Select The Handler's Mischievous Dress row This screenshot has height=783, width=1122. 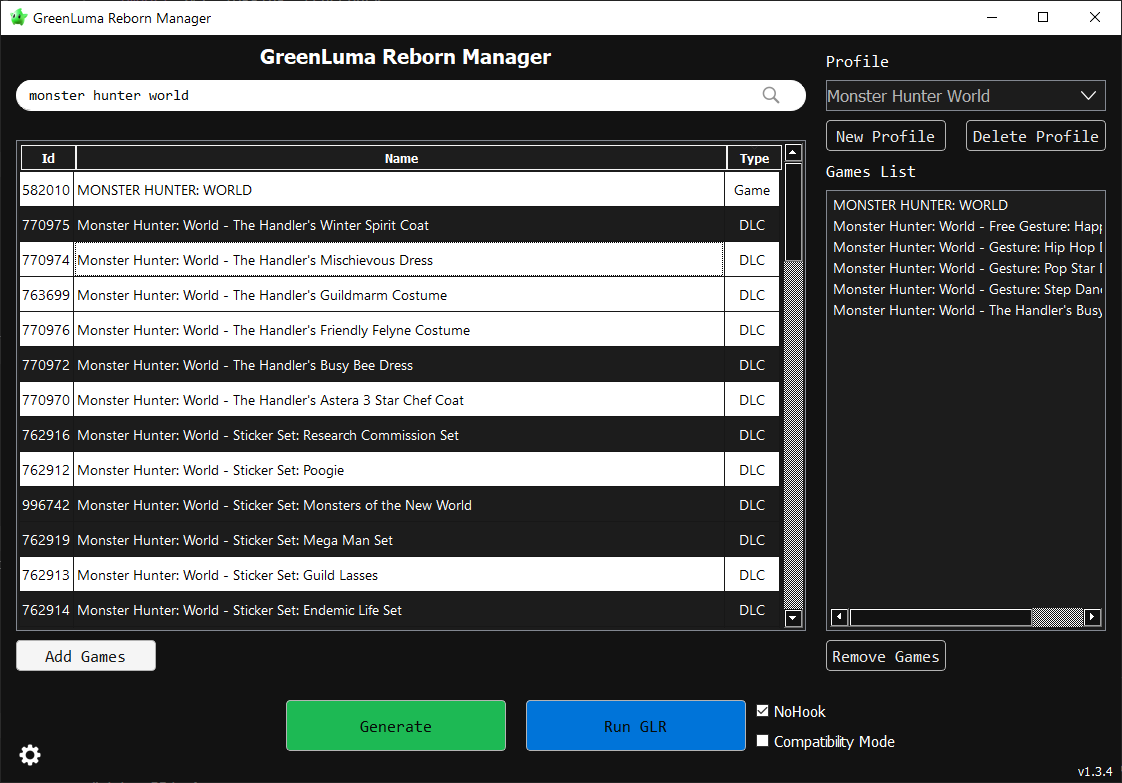click(400, 260)
